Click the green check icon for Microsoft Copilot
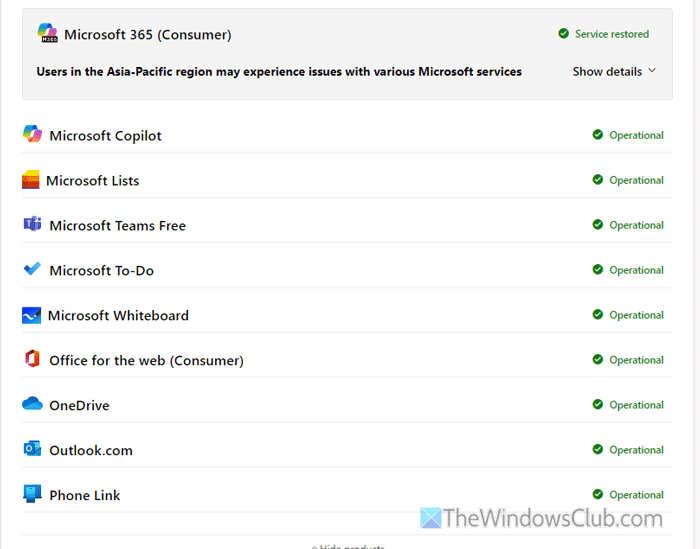Screen dimensions: 700x549 (598, 135)
